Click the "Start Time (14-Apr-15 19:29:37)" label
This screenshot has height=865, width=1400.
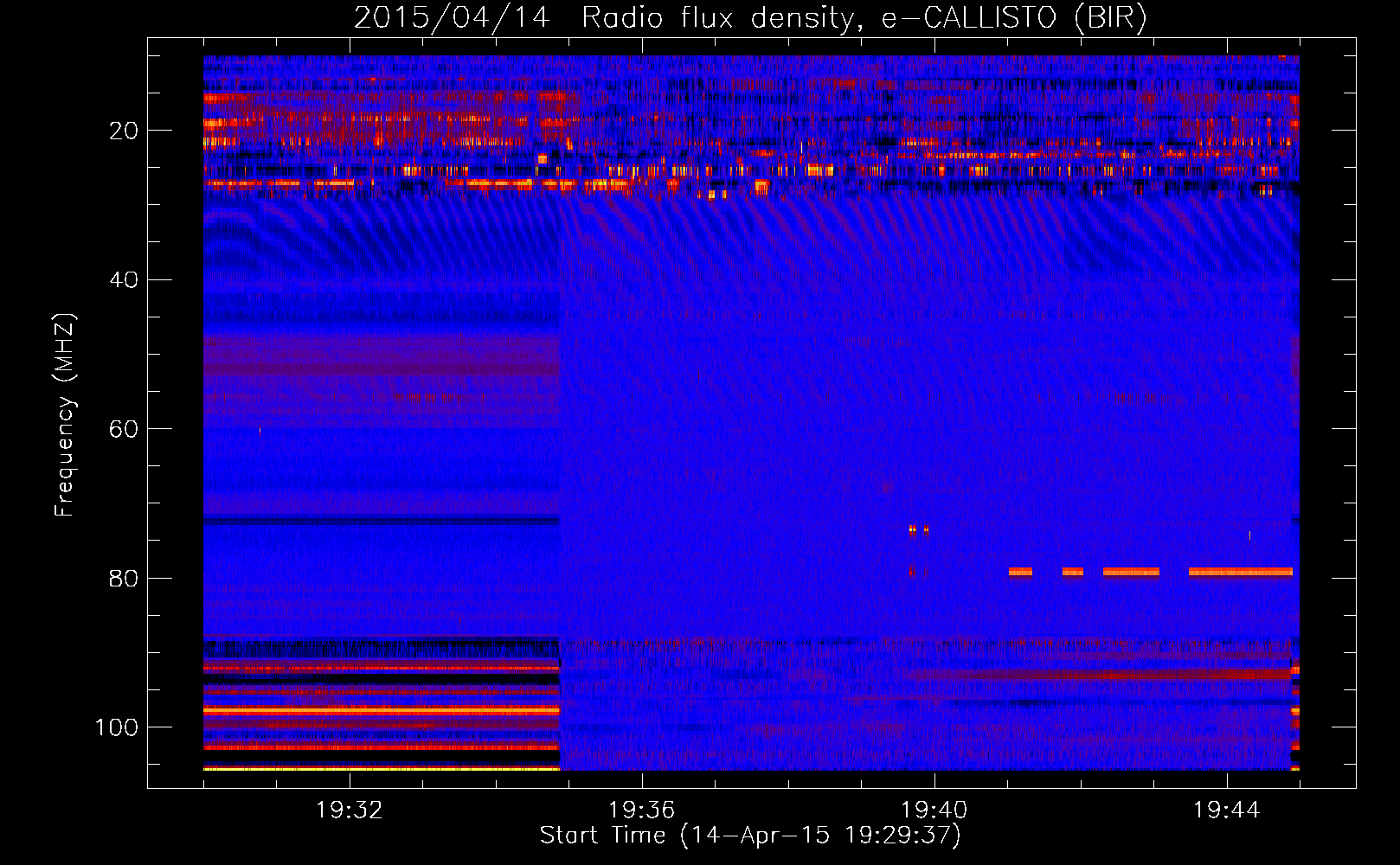pyautogui.click(x=750, y=836)
